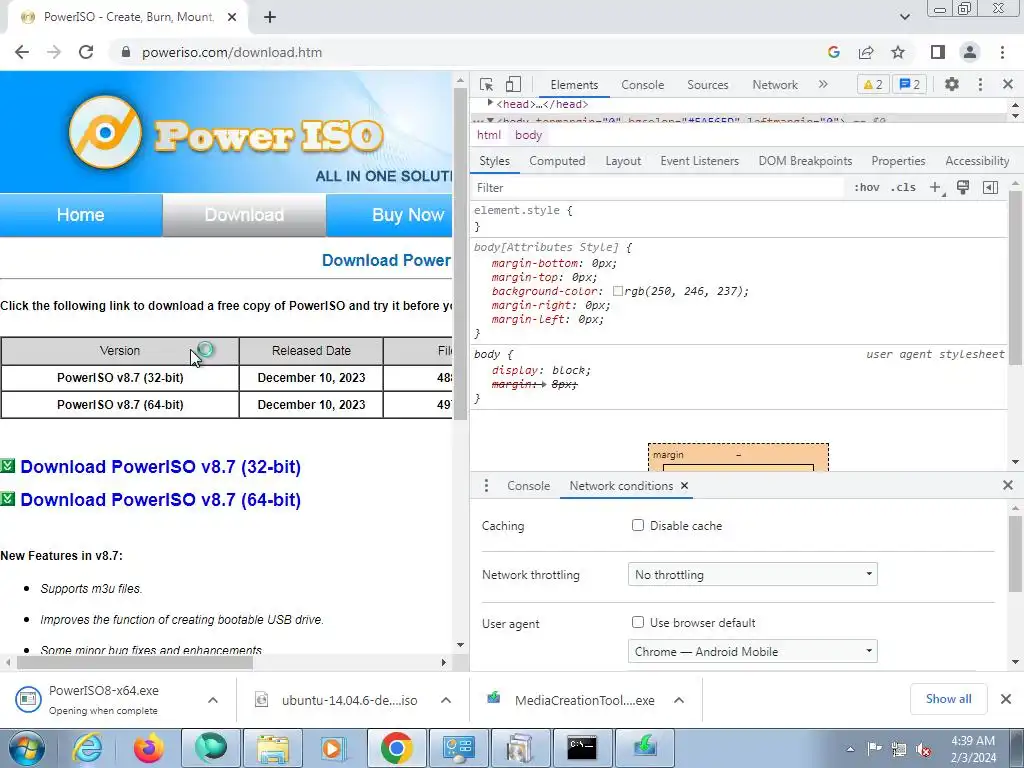Toggle :hov element state button

click(867, 187)
